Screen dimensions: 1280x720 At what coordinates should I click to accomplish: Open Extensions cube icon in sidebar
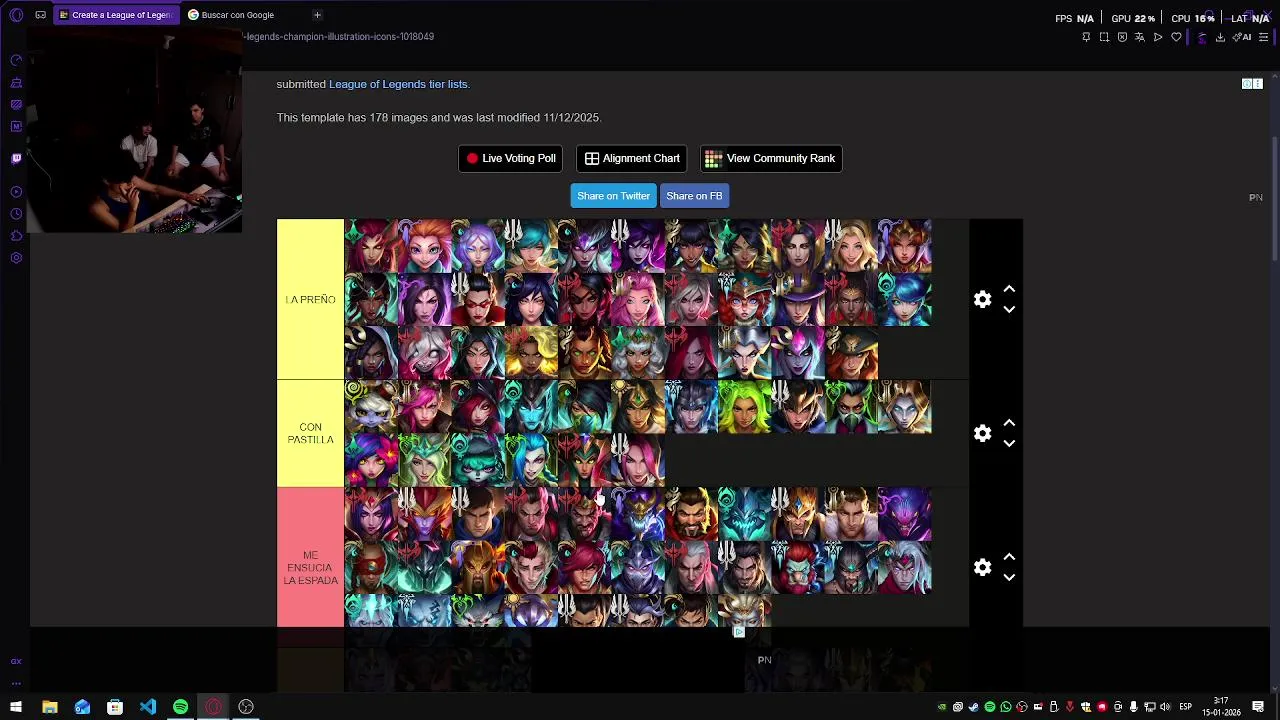[16, 236]
